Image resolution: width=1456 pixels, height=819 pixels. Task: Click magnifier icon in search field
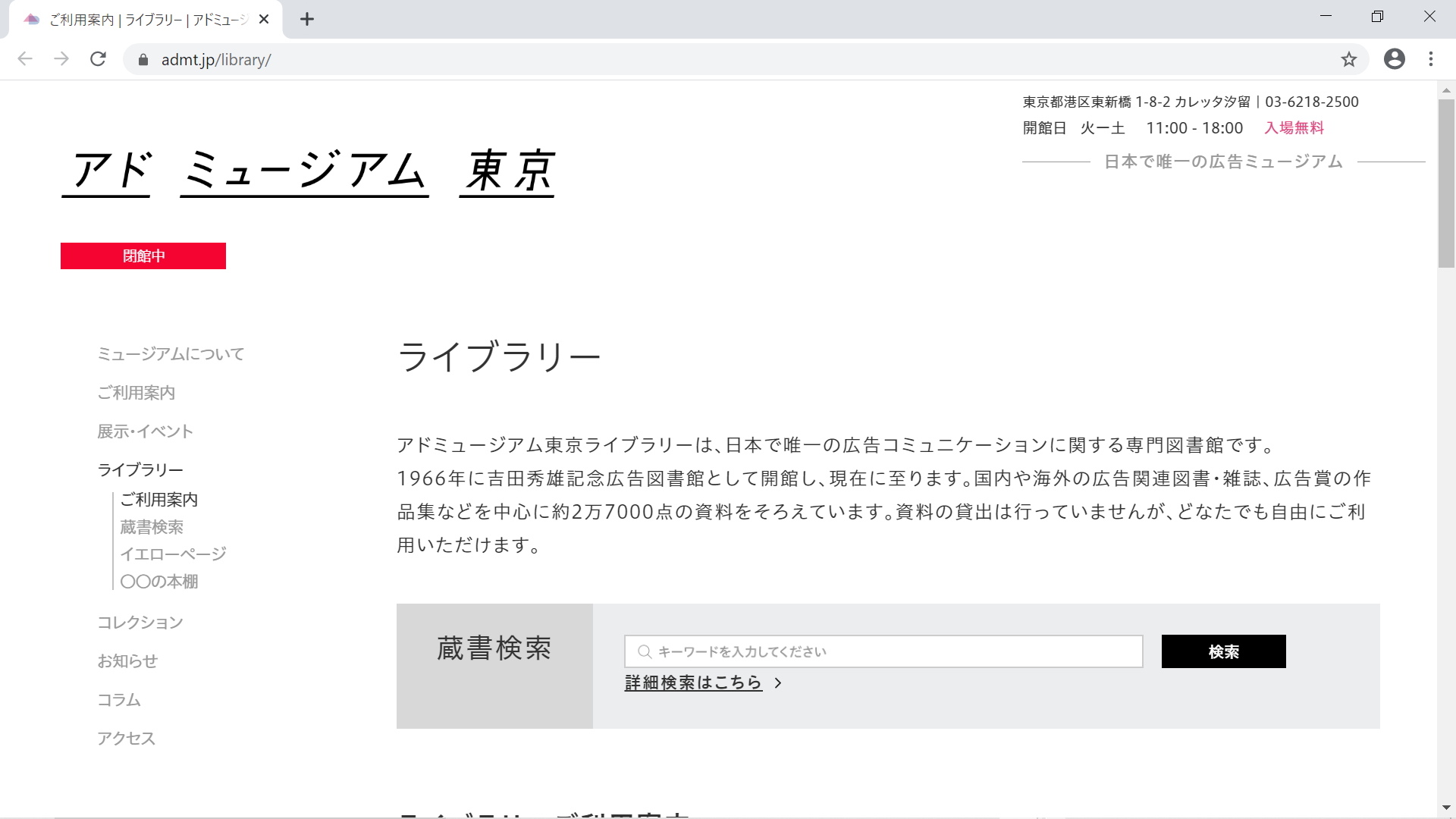(645, 651)
